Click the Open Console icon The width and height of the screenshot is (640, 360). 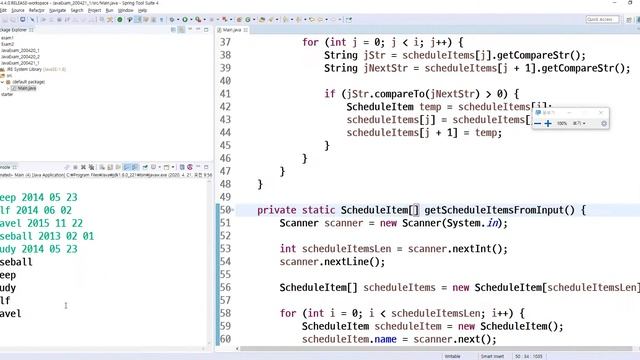tap(166, 167)
